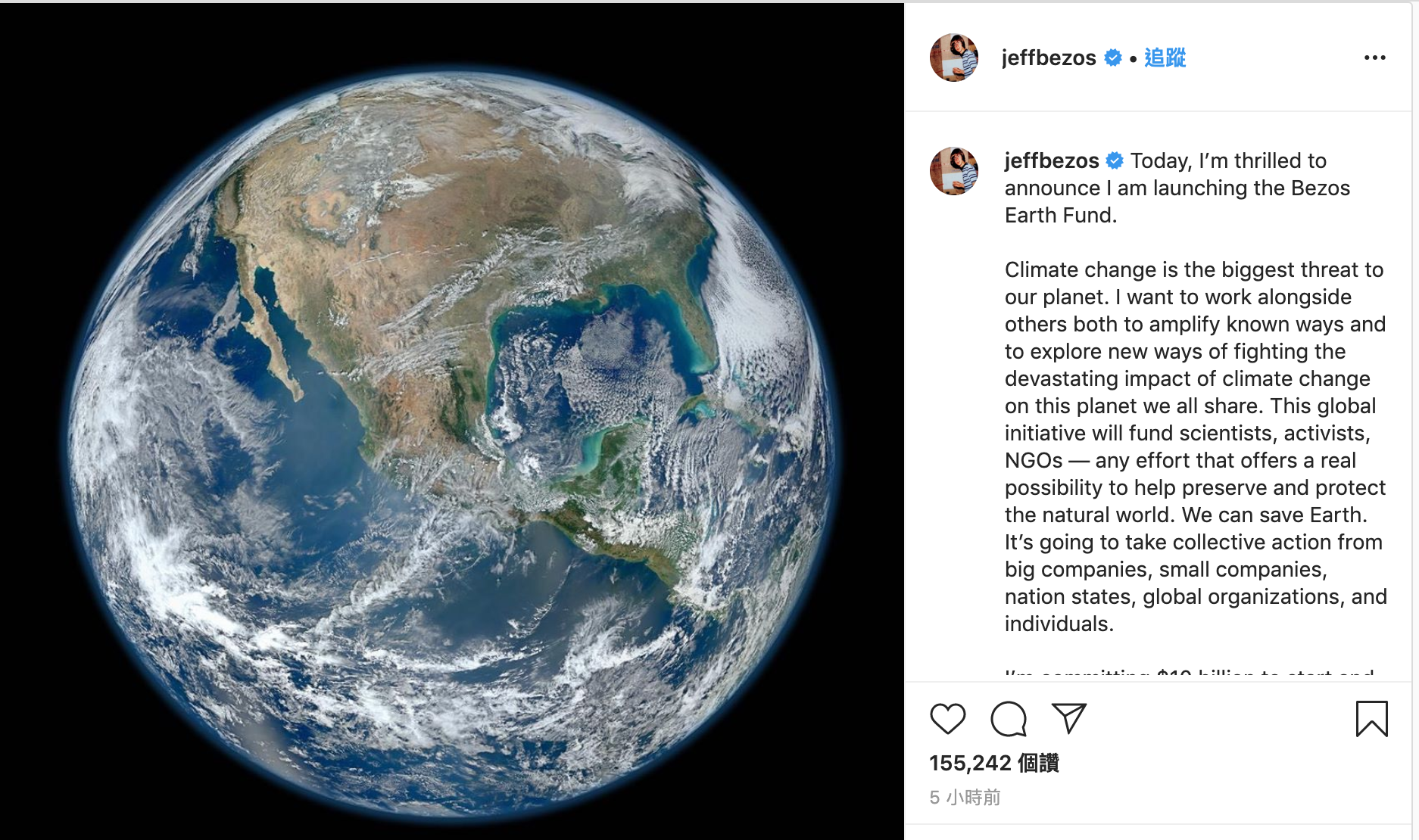Like the post with the heart icon
This screenshot has height=840, width=1419.
click(947, 718)
